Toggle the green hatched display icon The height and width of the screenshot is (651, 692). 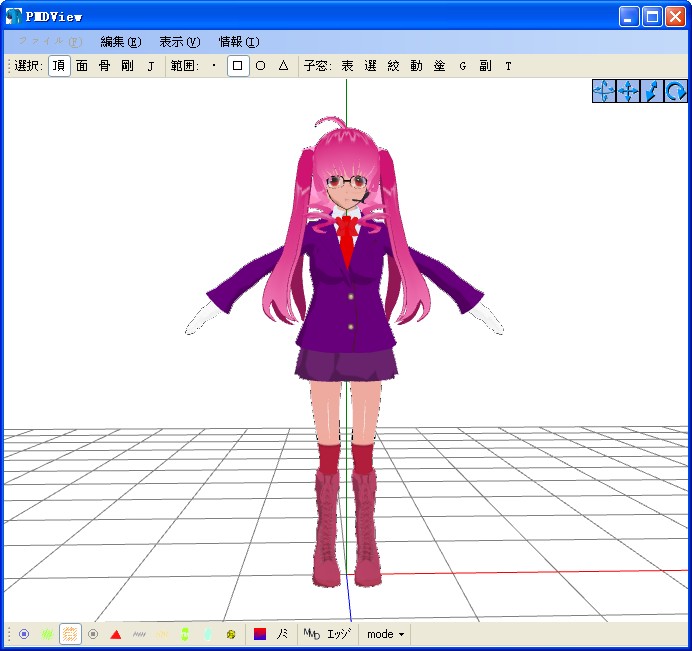tap(47, 634)
